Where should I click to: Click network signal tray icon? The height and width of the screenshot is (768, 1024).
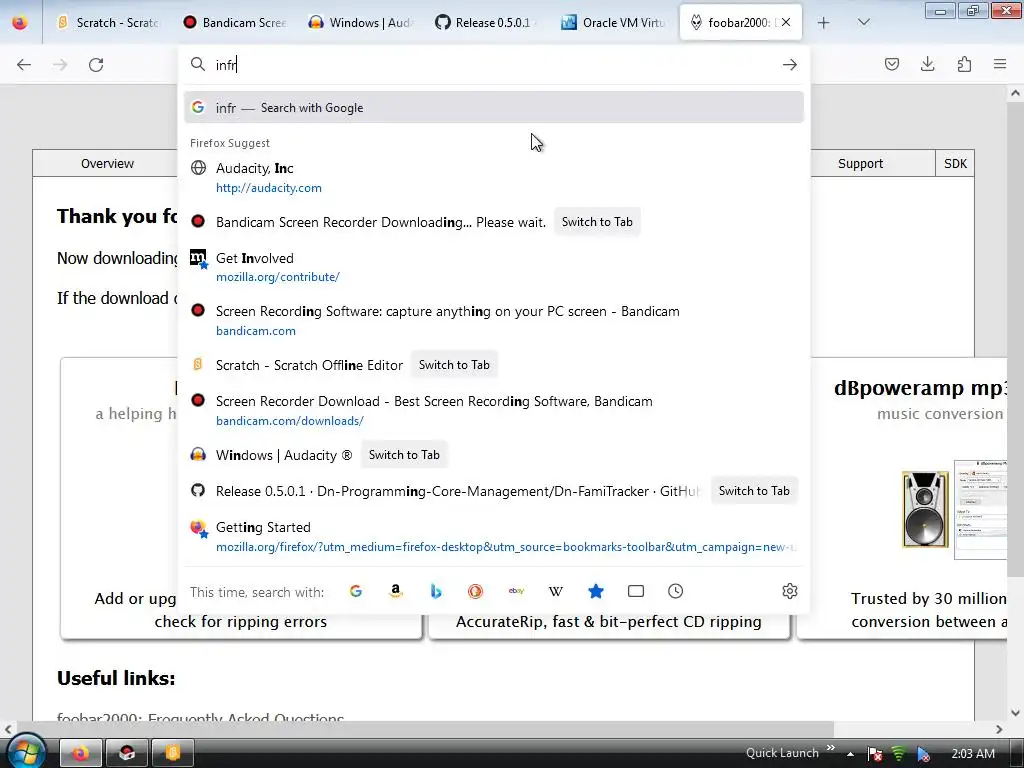tap(899, 753)
